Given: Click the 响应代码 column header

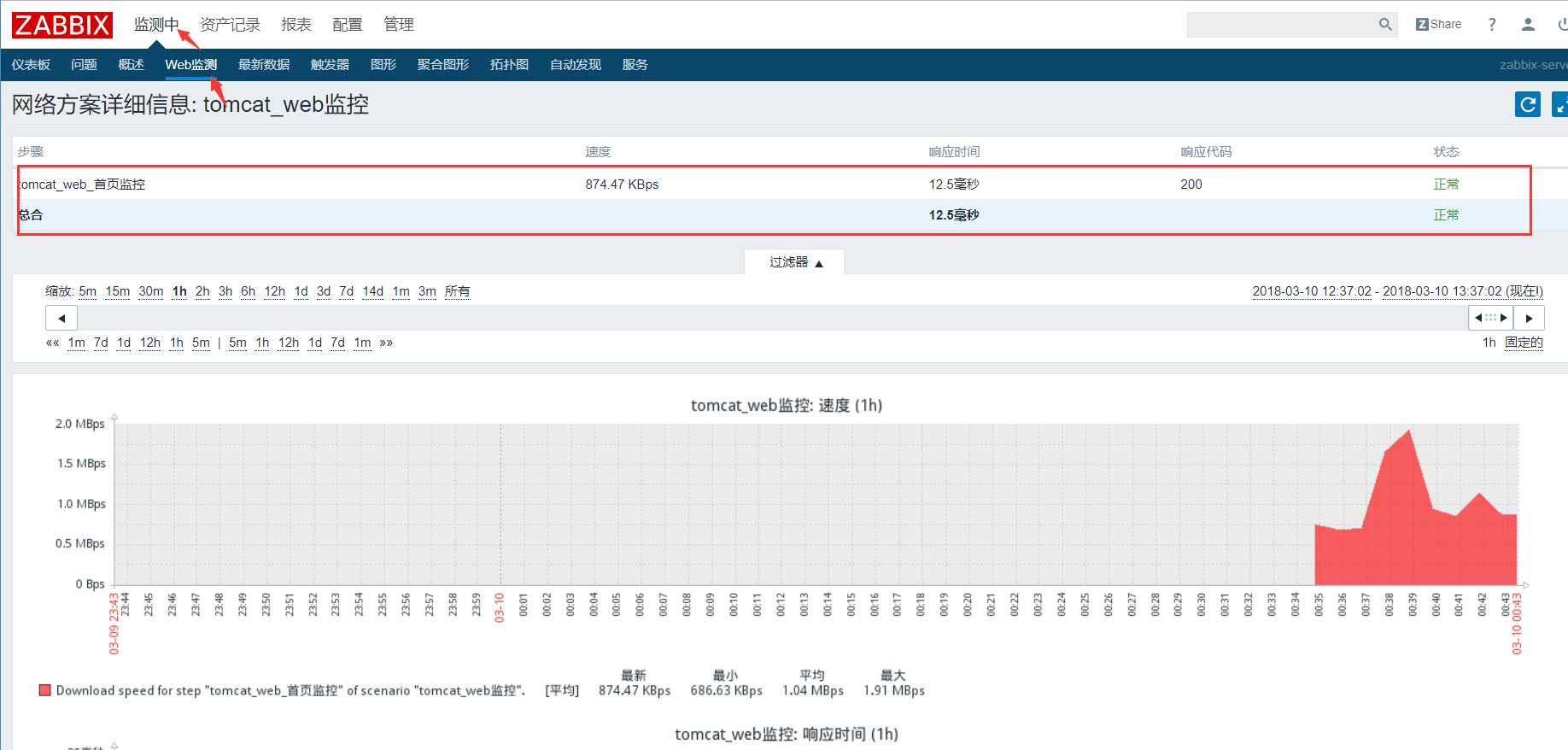Looking at the screenshot, I should click(1206, 152).
